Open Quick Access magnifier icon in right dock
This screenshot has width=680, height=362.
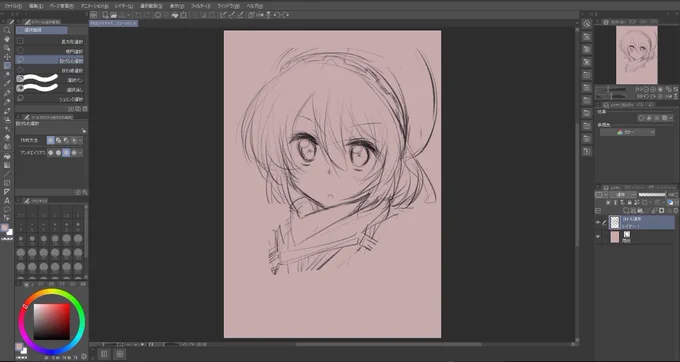click(x=587, y=24)
